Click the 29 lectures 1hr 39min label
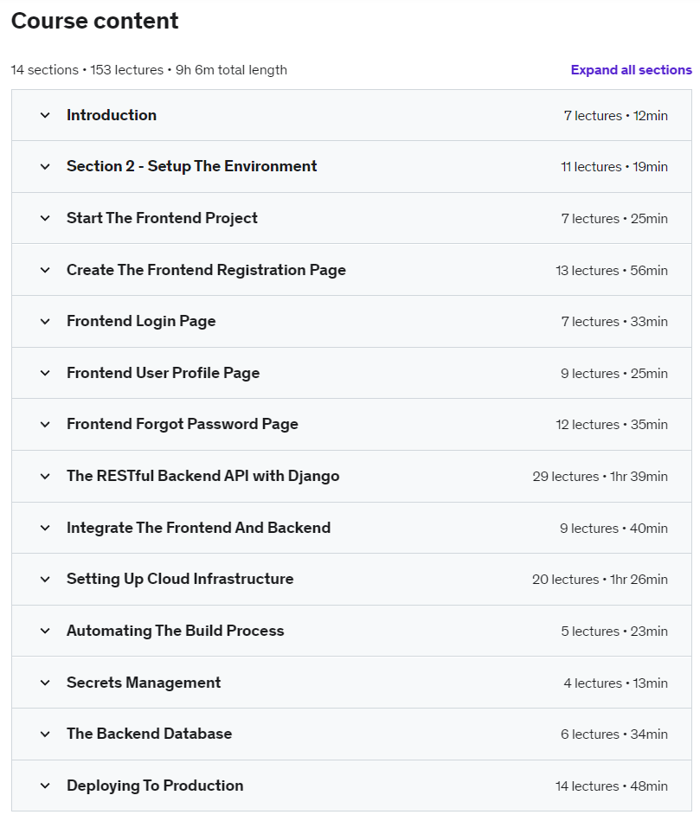This screenshot has height=821, width=700. click(600, 477)
